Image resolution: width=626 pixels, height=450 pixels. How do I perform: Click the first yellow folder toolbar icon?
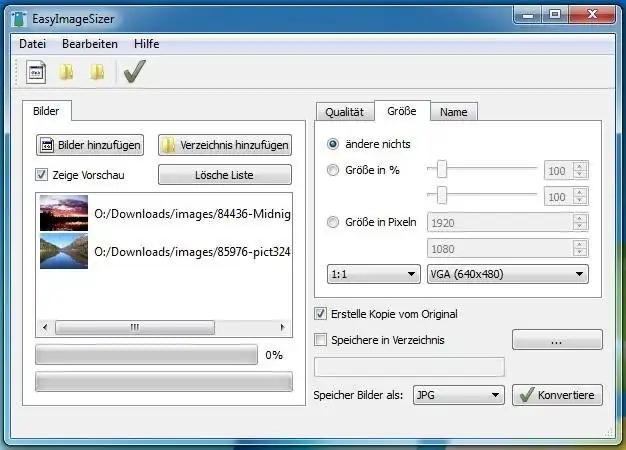tap(66, 72)
